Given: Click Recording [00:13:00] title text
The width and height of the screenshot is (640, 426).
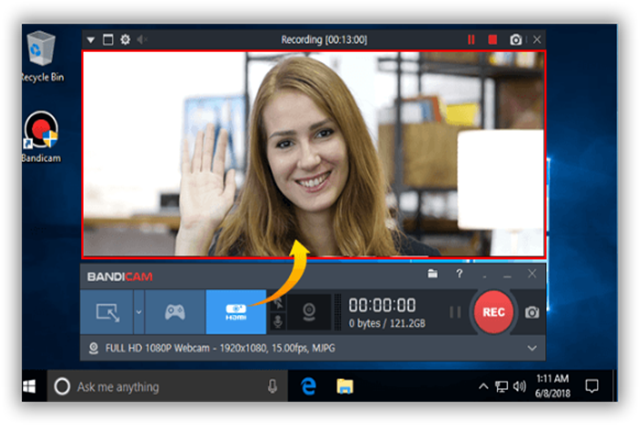Looking at the screenshot, I should click(x=324, y=40).
